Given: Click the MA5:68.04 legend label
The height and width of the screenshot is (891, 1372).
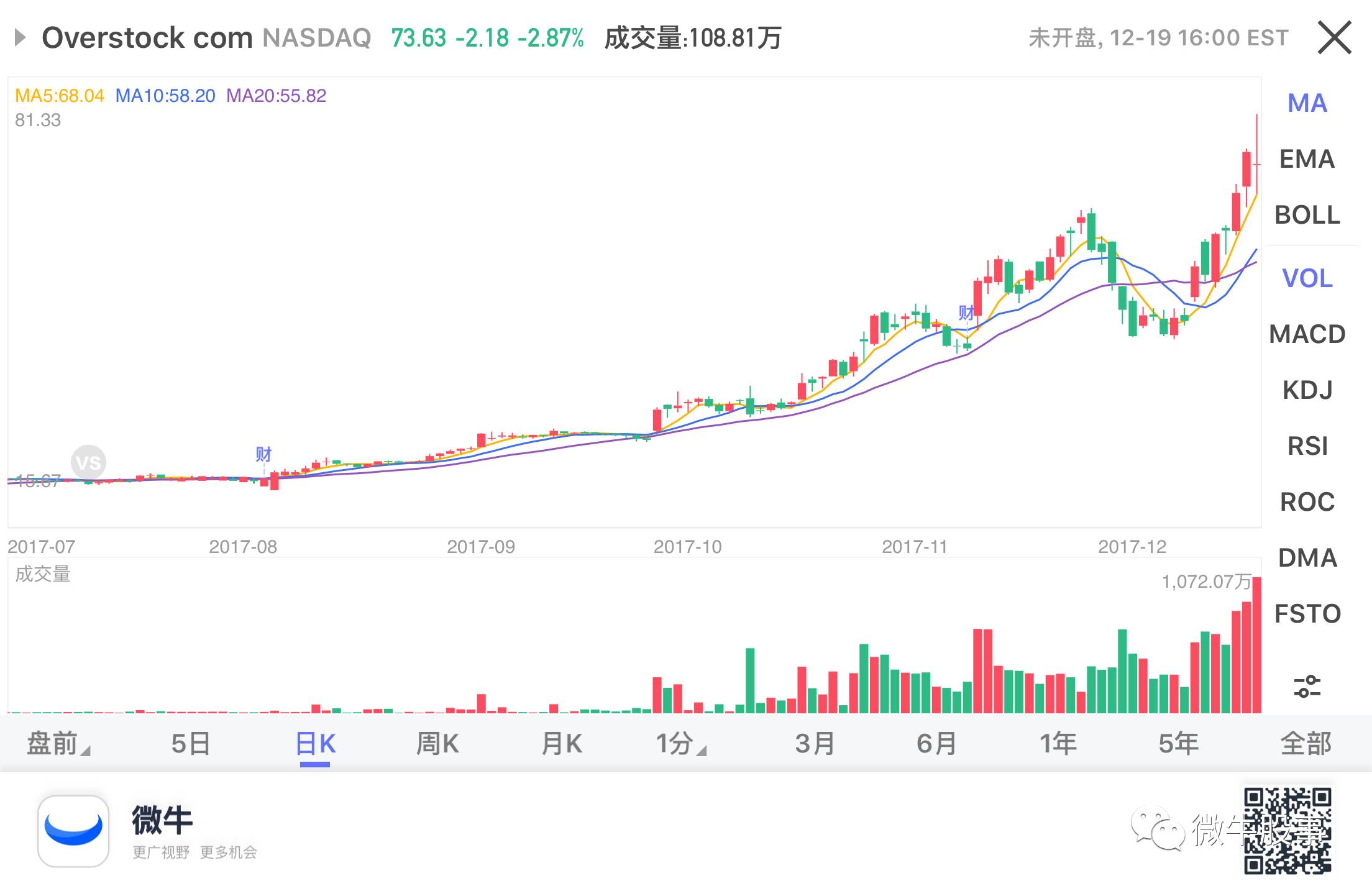Looking at the screenshot, I should click(60, 96).
